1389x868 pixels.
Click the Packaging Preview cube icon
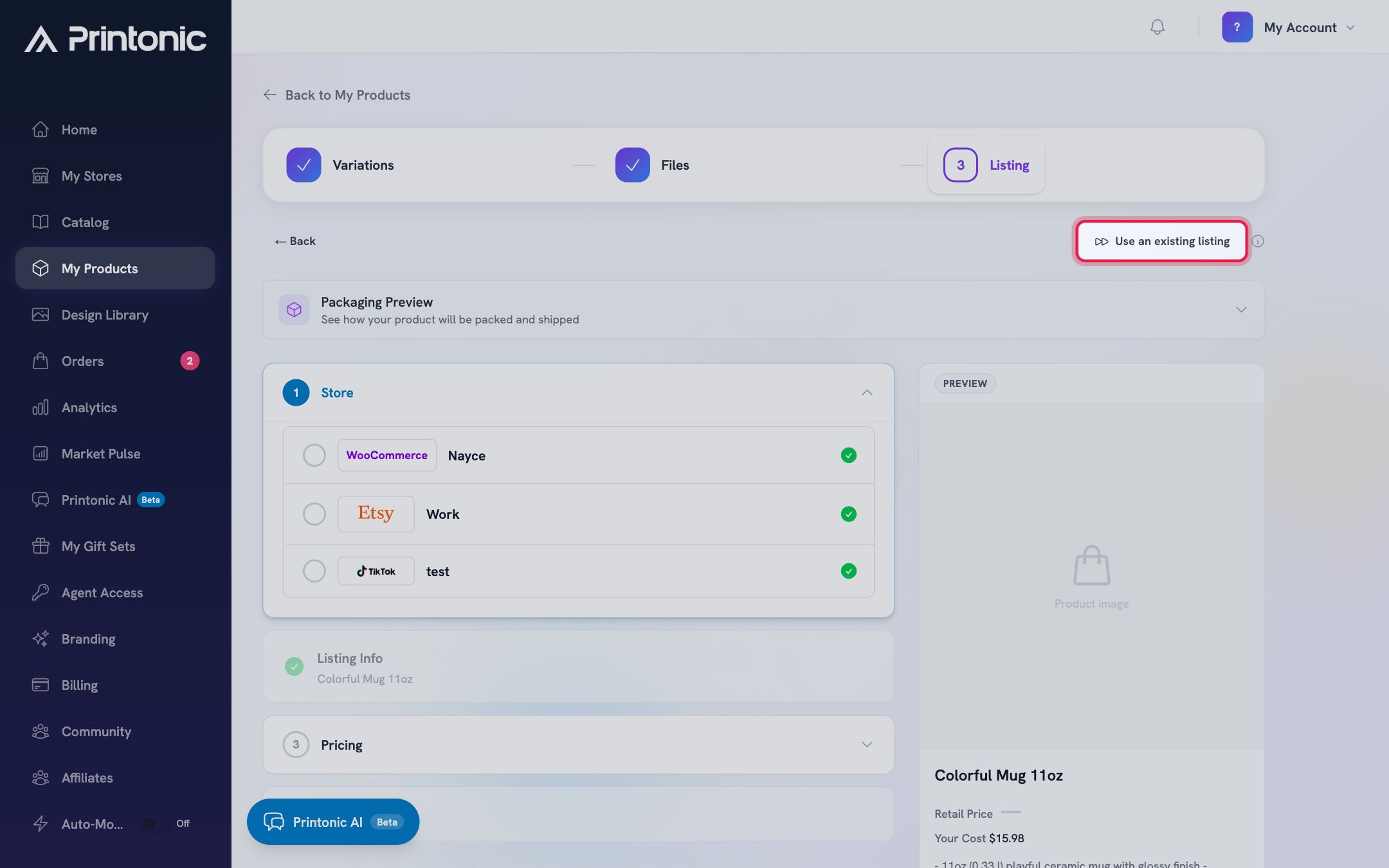point(294,310)
